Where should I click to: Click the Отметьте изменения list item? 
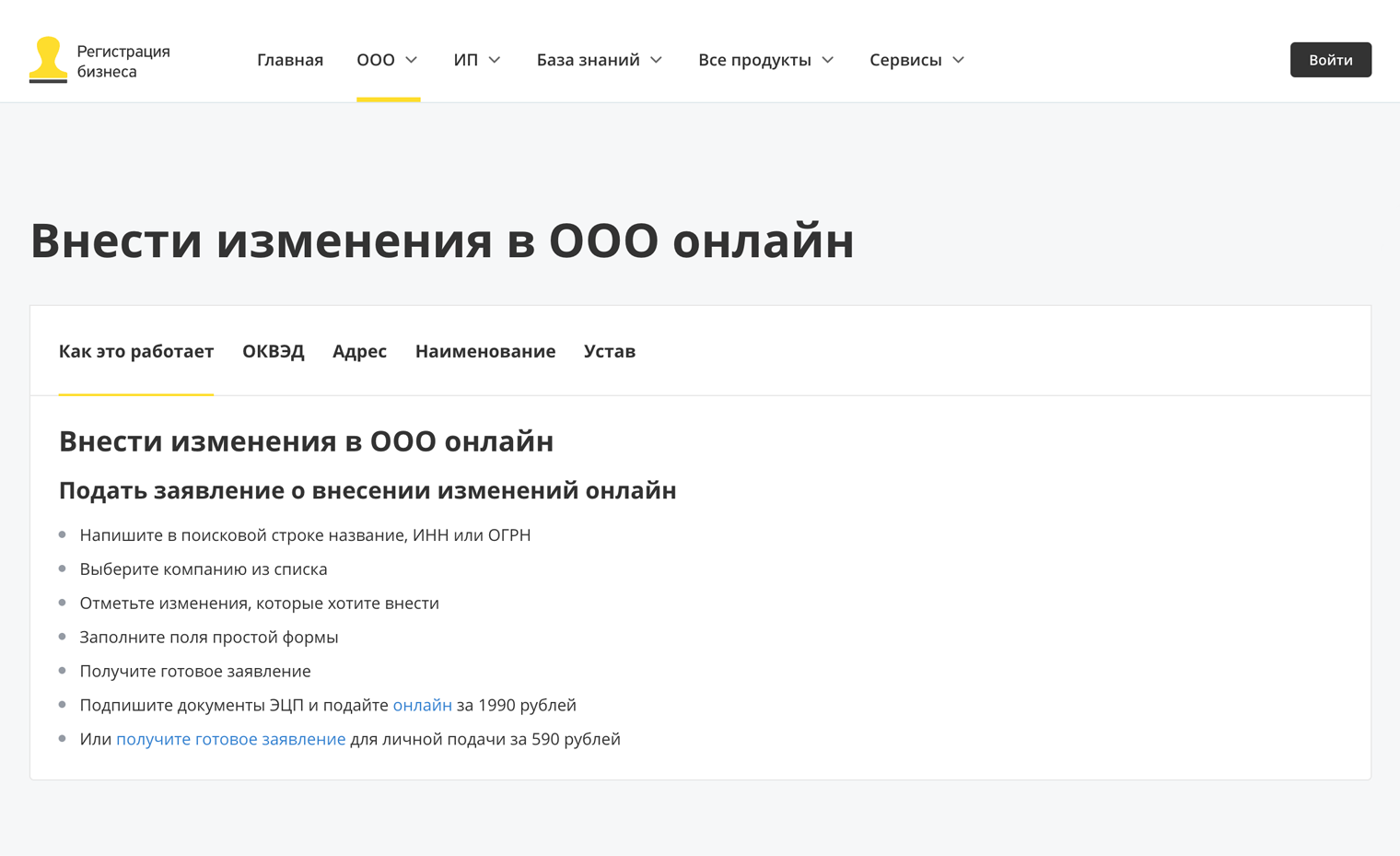point(259,604)
